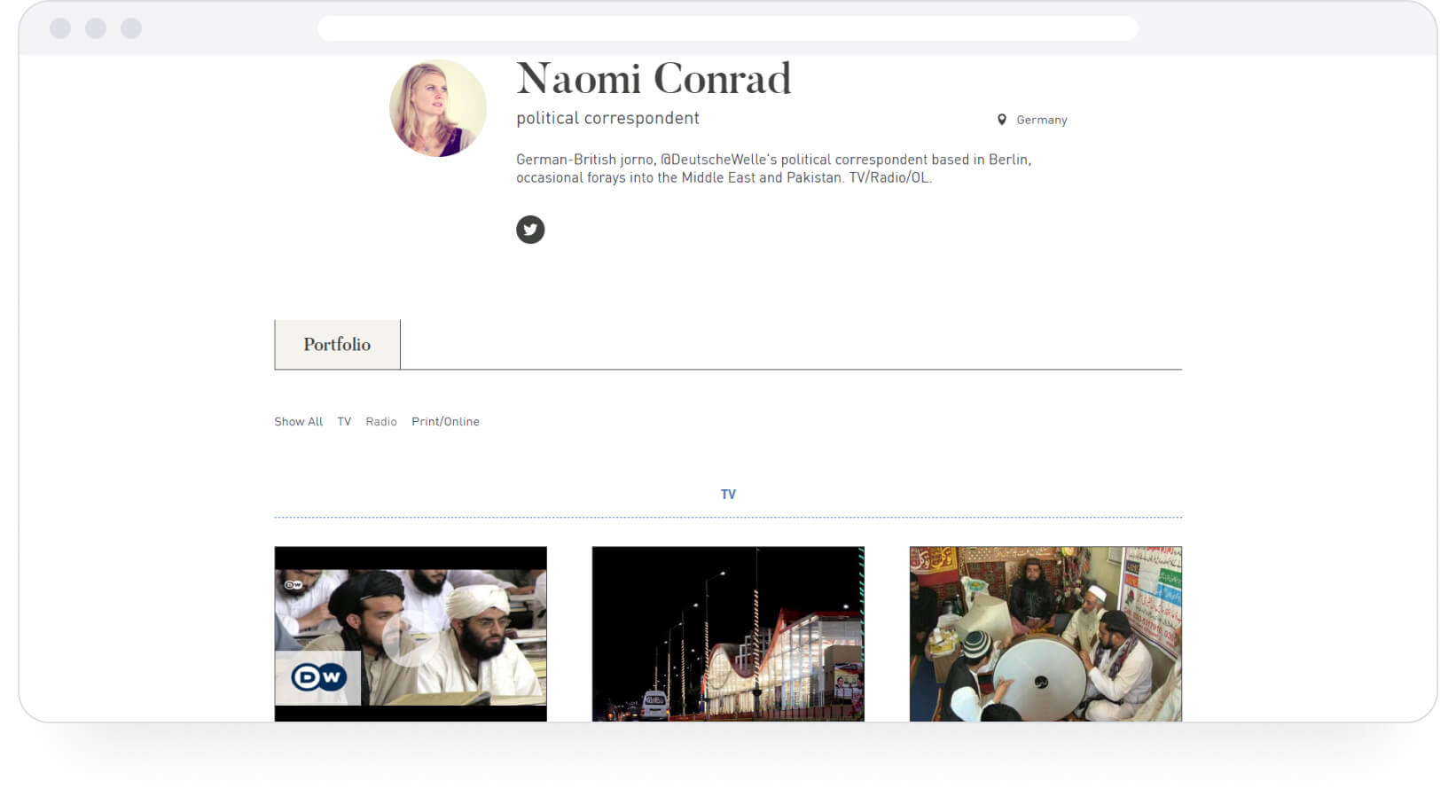The height and width of the screenshot is (812, 1456).
Task: Click Naomi Conrad's round profile photo
Action: [x=438, y=108]
